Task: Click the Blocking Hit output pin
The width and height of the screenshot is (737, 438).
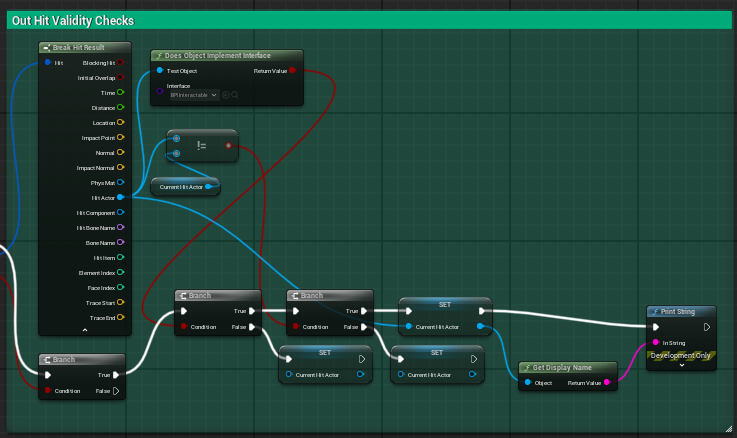Action: (121, 63)
